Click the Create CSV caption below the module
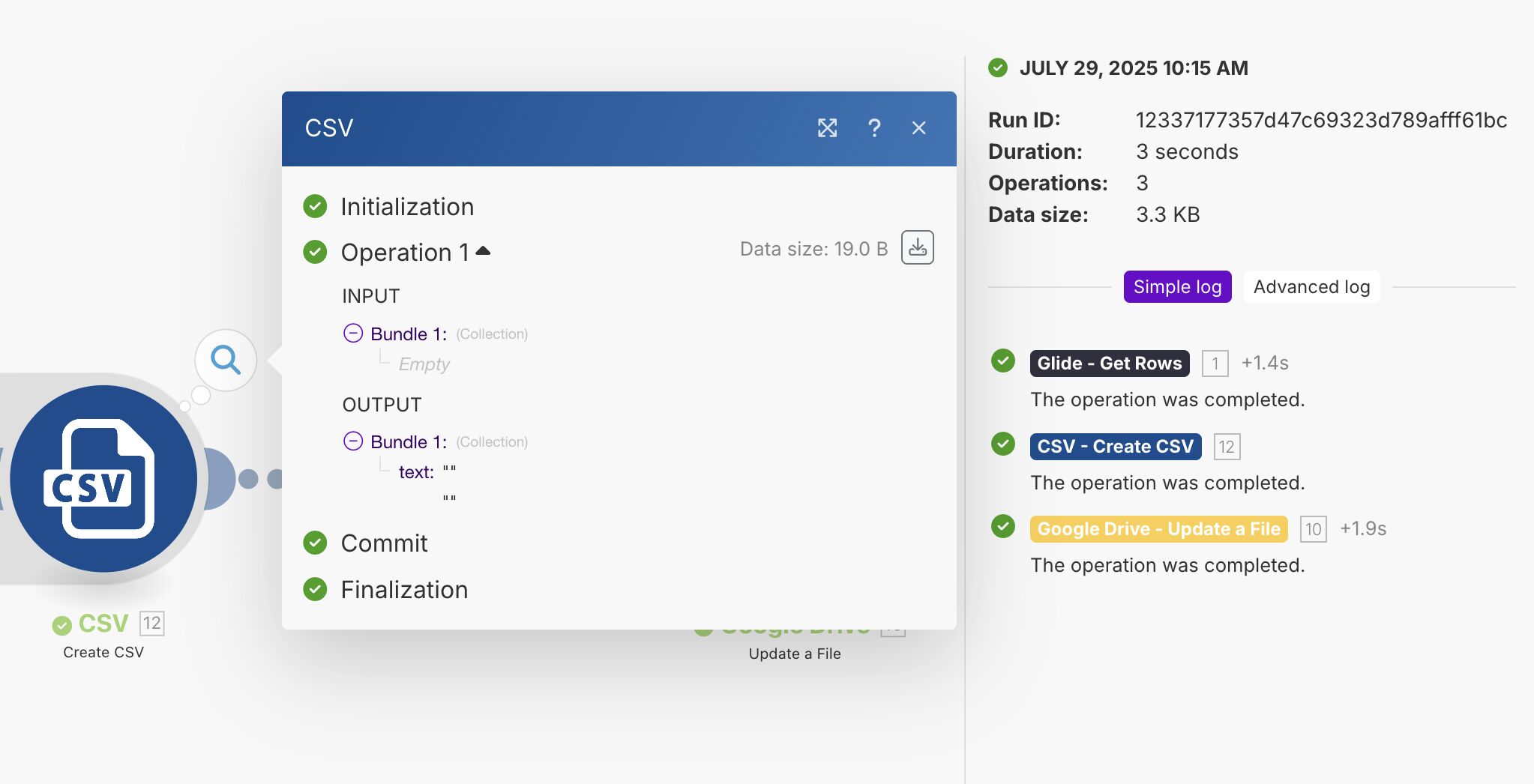Screen dimensions: 1534x784 click(x=103, y=652)
